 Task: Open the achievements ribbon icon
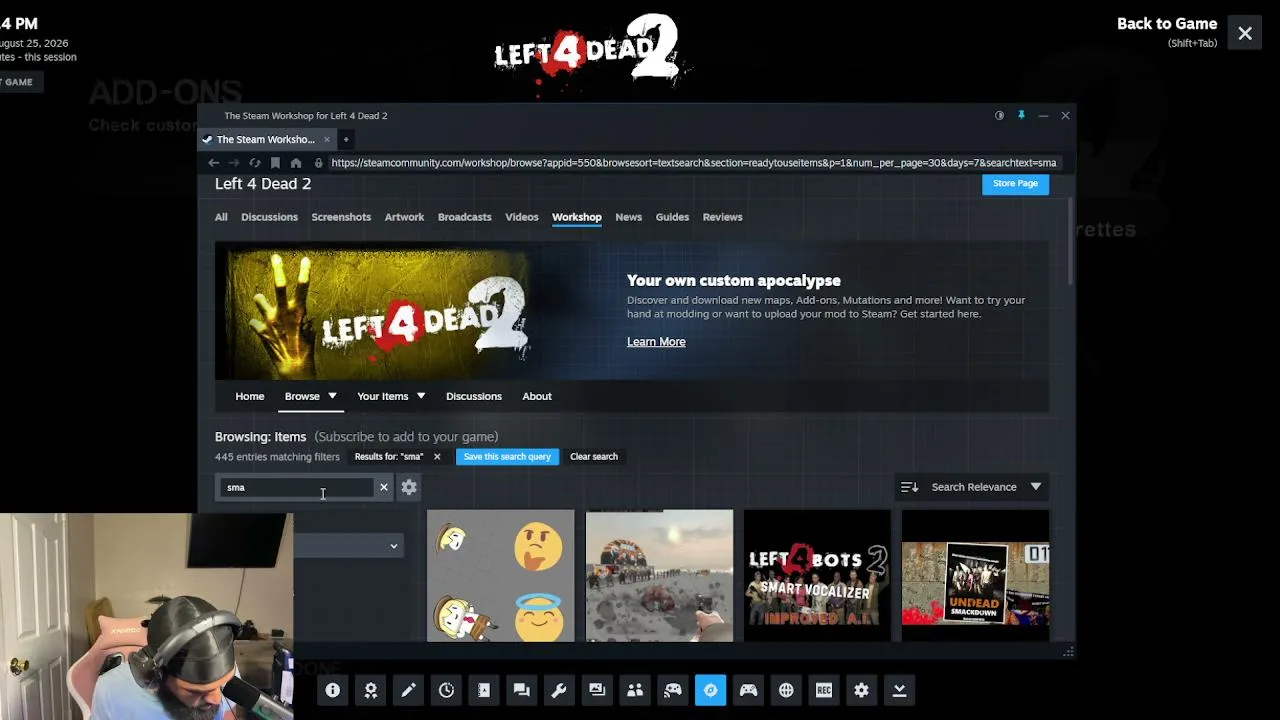pos(371,690)
